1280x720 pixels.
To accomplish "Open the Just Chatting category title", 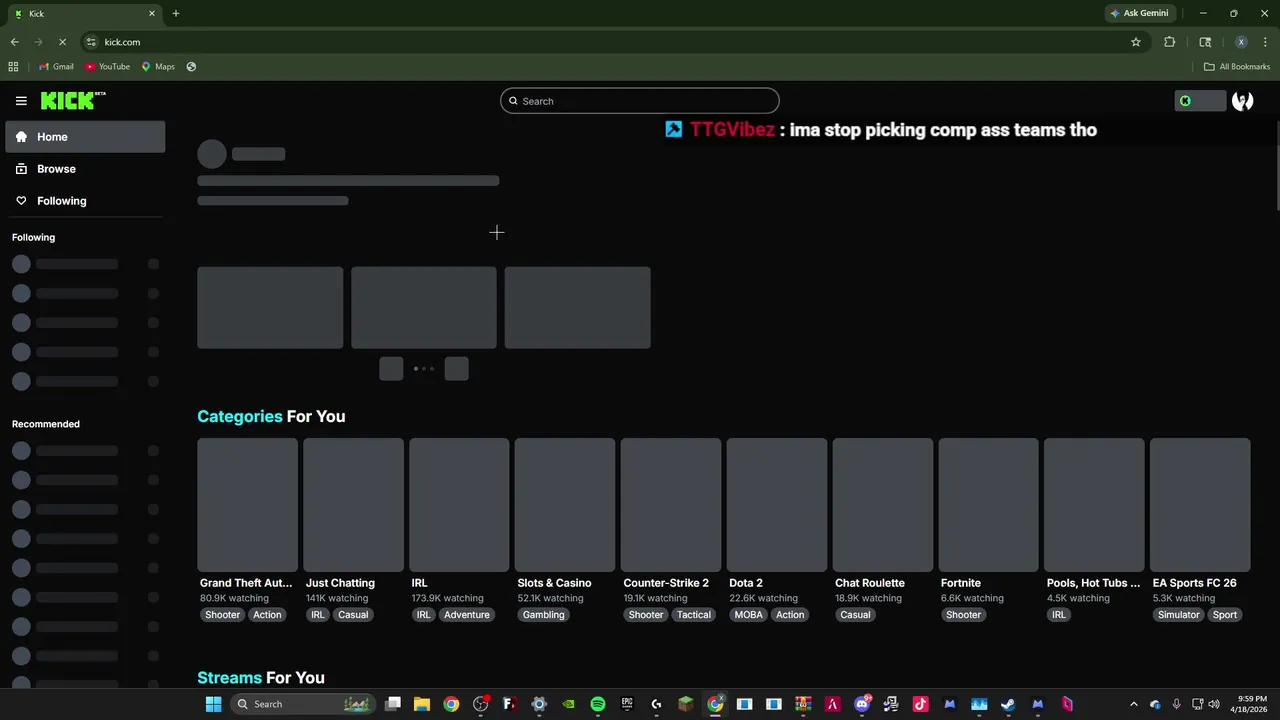I will tap(340, 583).
